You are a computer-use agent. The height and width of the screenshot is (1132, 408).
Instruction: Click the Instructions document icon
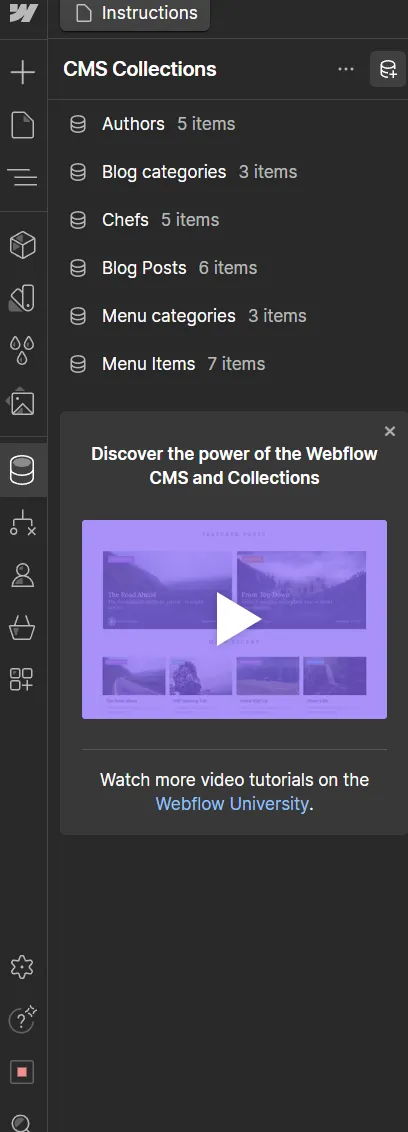click(84, 14)
